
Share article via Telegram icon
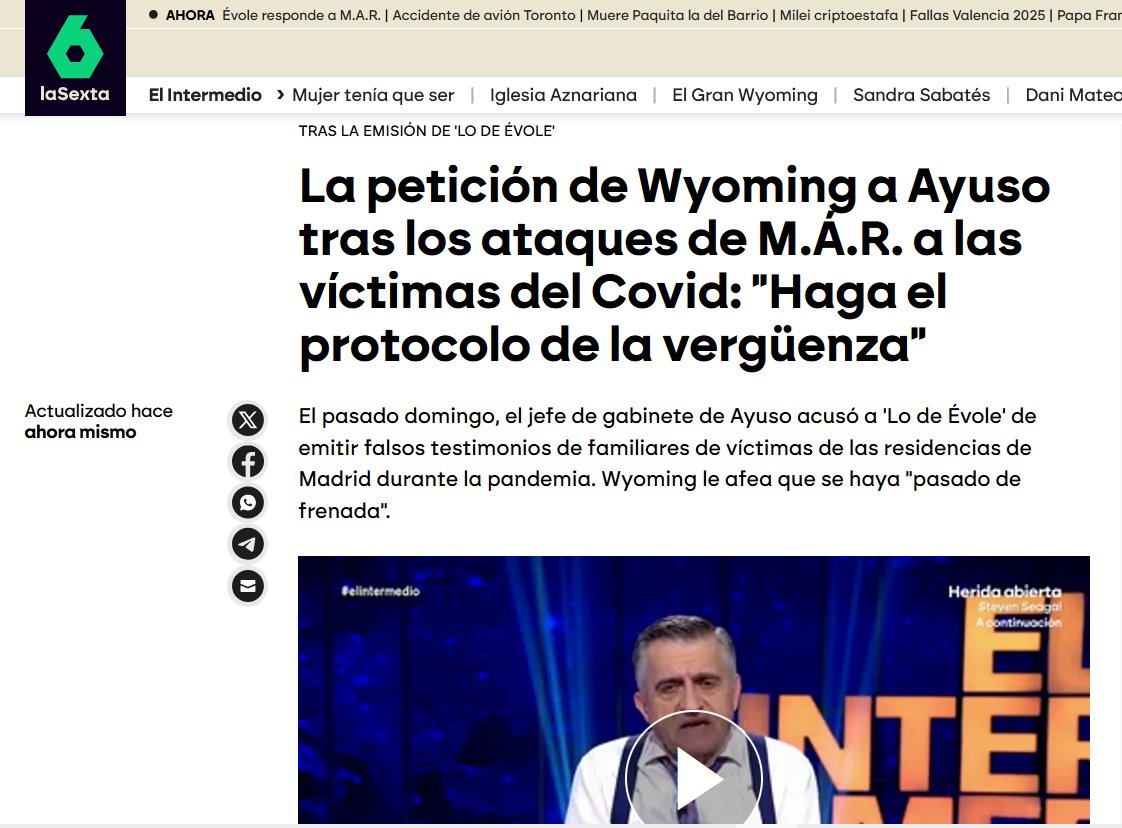click(x=248, y=544)
